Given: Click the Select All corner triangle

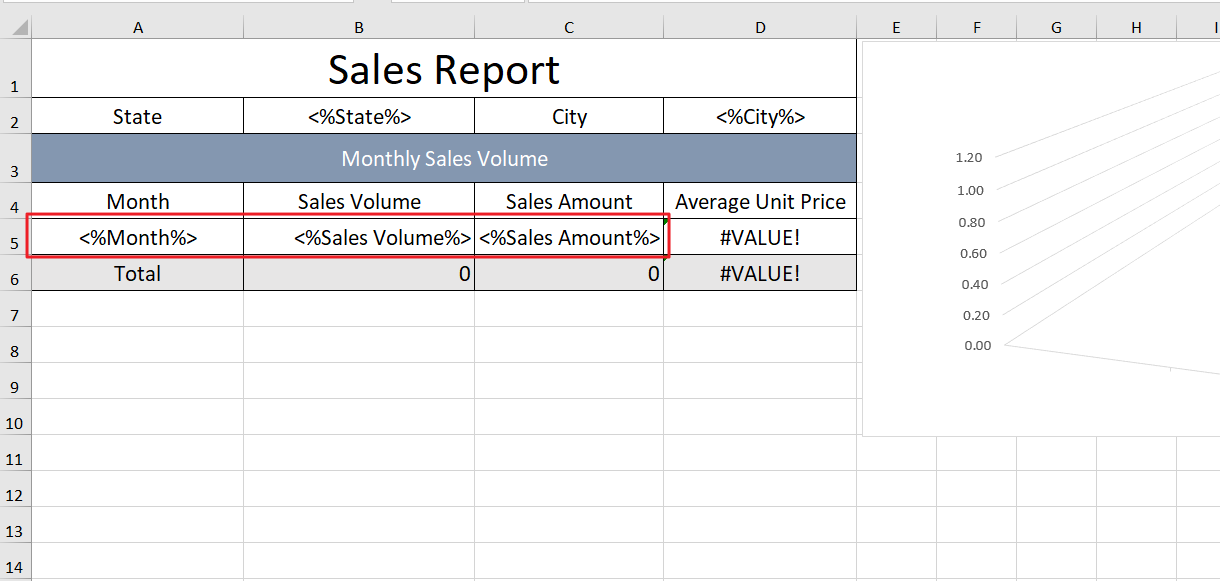Looking at the screenshot, I should (x=16, y=28).
